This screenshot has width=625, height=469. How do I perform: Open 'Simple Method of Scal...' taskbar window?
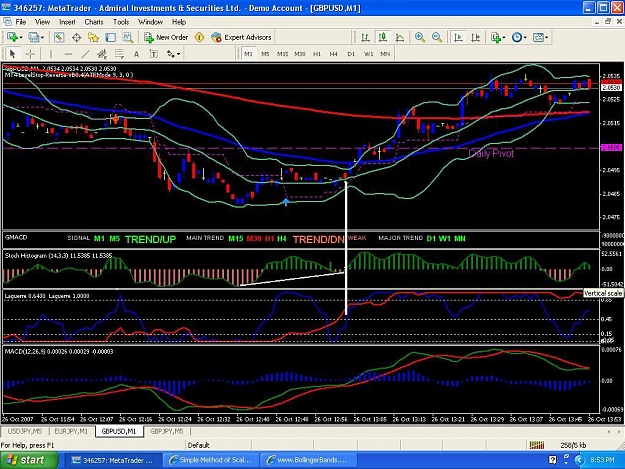click(210, 460)
